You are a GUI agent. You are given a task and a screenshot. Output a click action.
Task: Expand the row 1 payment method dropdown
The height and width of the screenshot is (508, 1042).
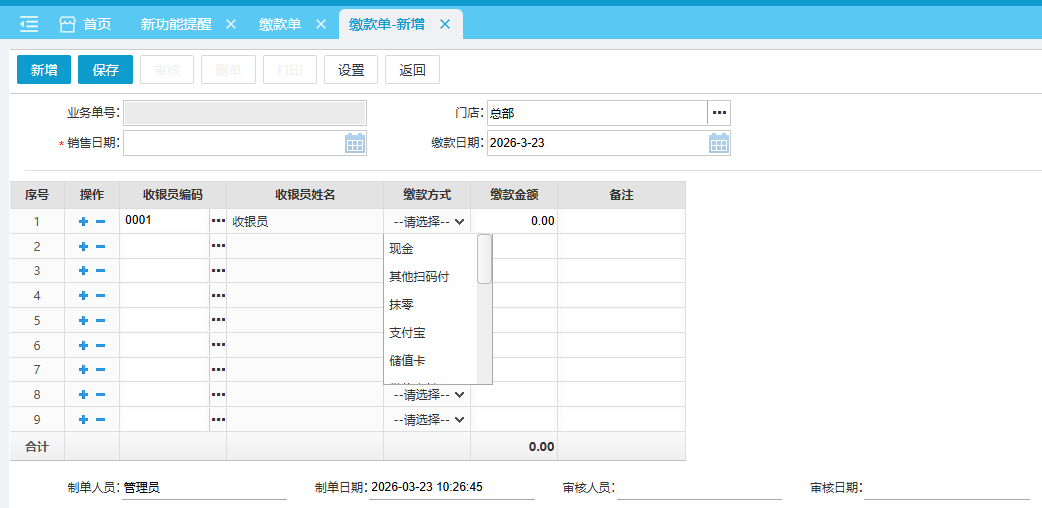[x=428, y=222]
